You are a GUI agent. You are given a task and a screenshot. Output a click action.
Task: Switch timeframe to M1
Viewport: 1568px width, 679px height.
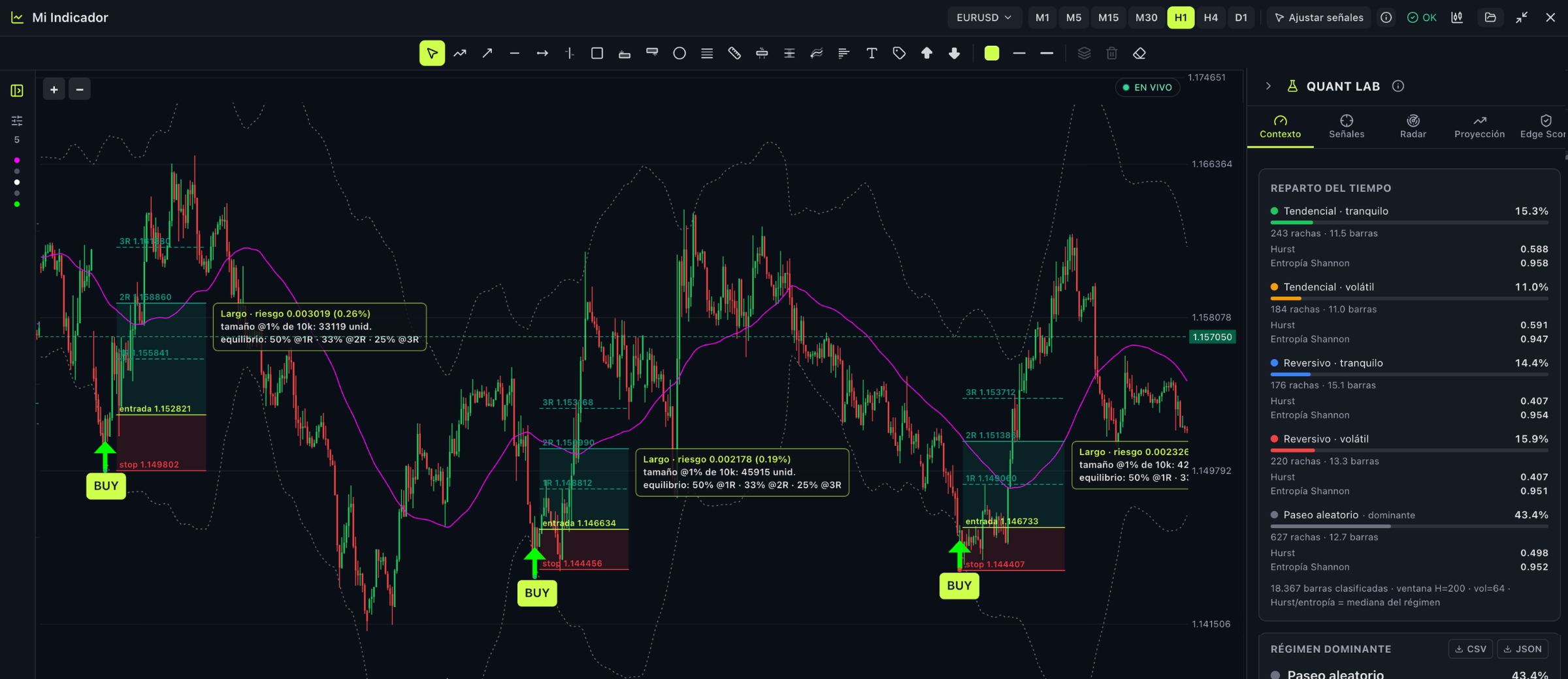(1043, 18)
